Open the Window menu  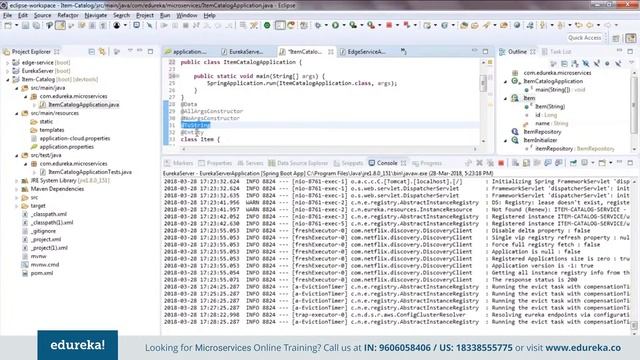click(187, 16)
